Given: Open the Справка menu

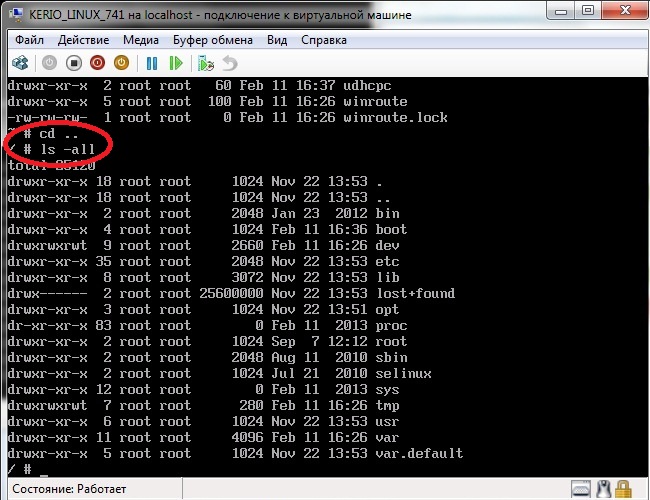Looking at the screenshot, I should tap(326, 40).
